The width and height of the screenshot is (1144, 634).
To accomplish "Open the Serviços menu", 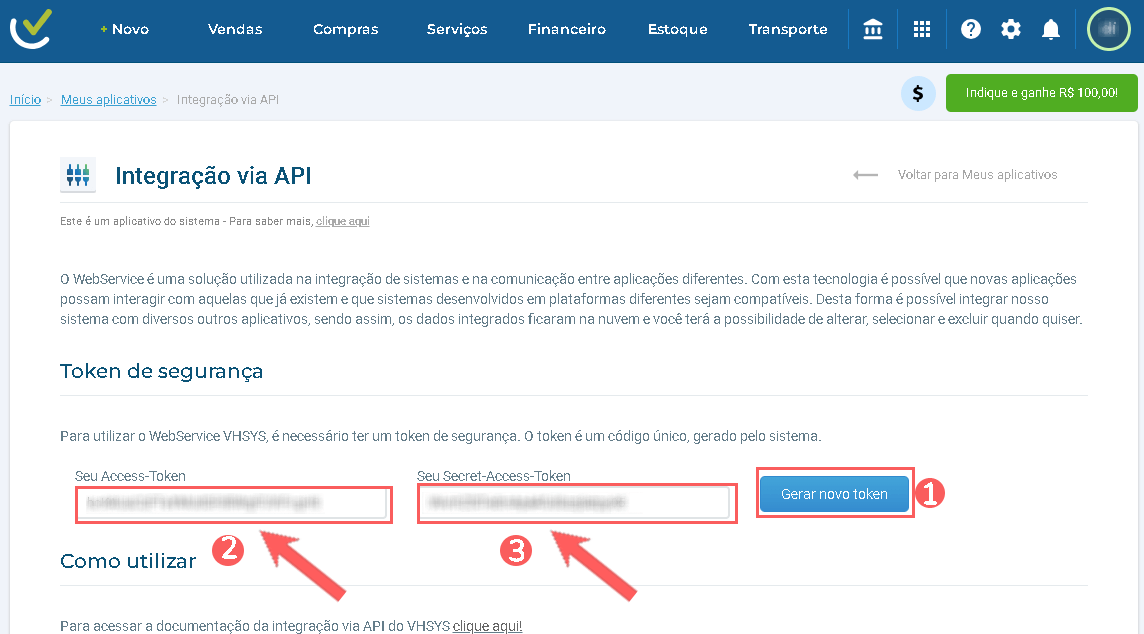I will (x=457, y=30).
